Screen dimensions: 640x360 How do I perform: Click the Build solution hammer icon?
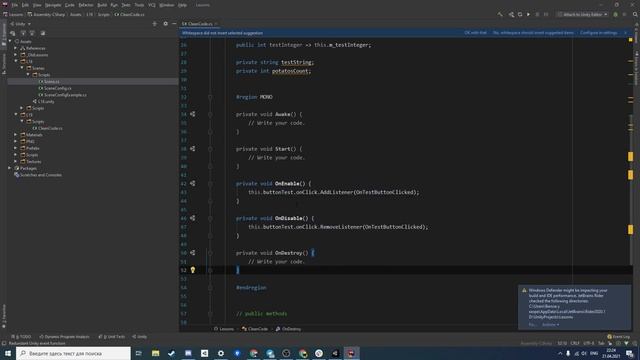click(500, 14)
